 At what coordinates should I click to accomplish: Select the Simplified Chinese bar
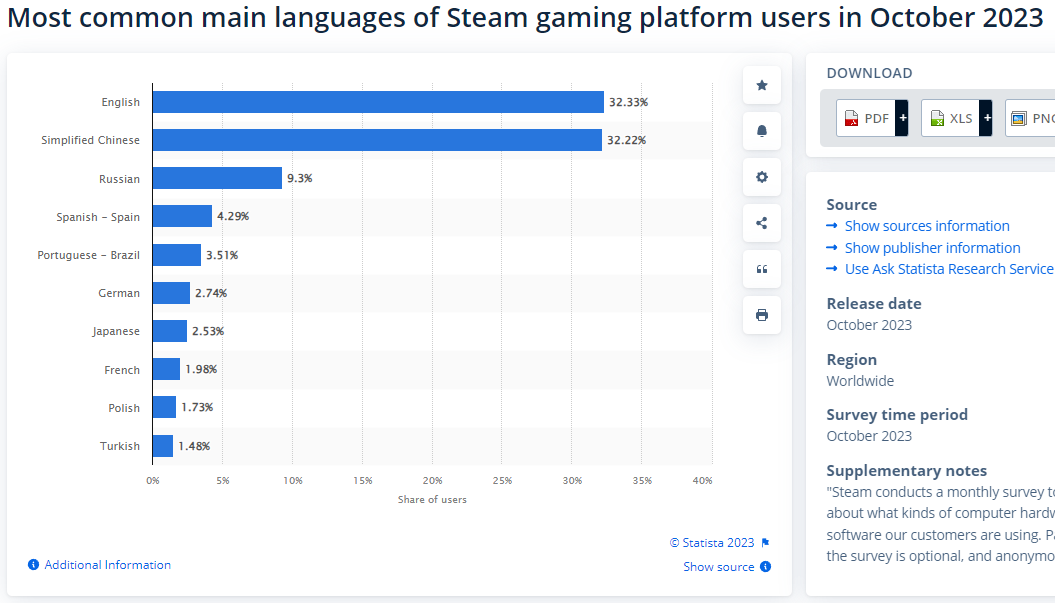point(377,140)
